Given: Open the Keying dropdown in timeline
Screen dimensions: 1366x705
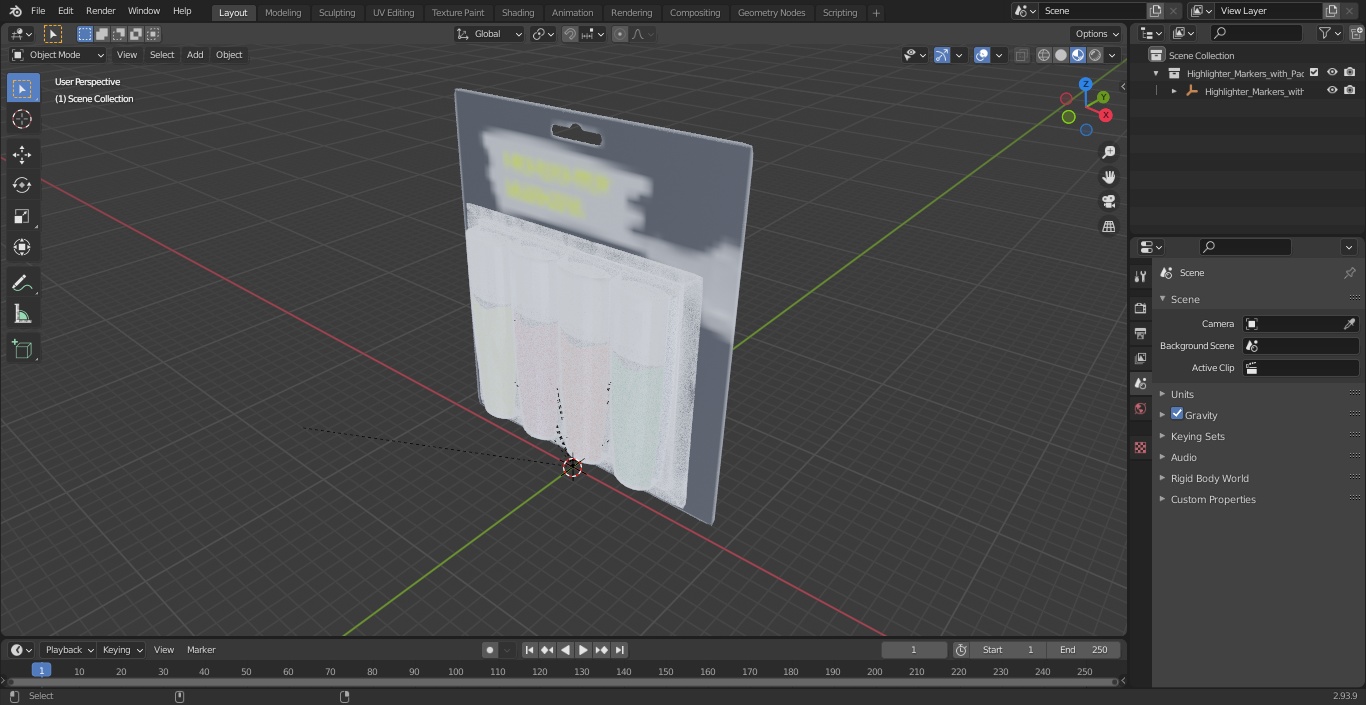Looking at the screenshot, I should [x=122, y=650].
